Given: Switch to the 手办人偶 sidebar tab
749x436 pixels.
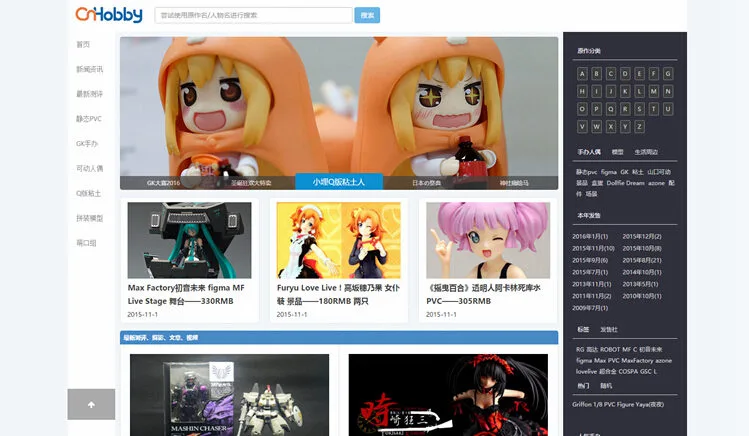Looking at the screenshot, I should tap(589, 152).
